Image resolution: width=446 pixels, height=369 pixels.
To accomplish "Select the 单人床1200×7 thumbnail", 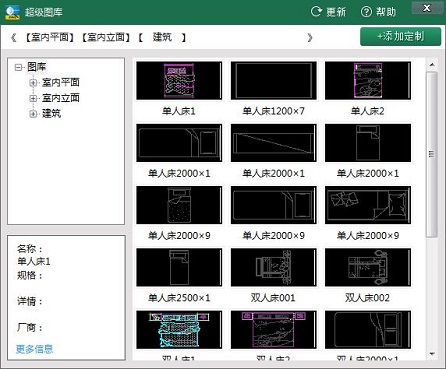I will click(x=274, y=80).
